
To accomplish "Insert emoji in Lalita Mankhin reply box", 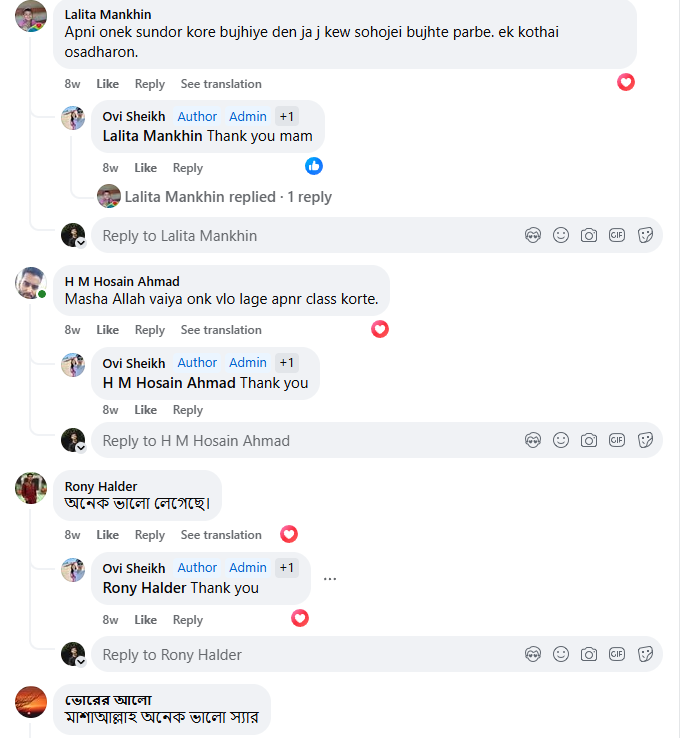I will click(561, 235).
